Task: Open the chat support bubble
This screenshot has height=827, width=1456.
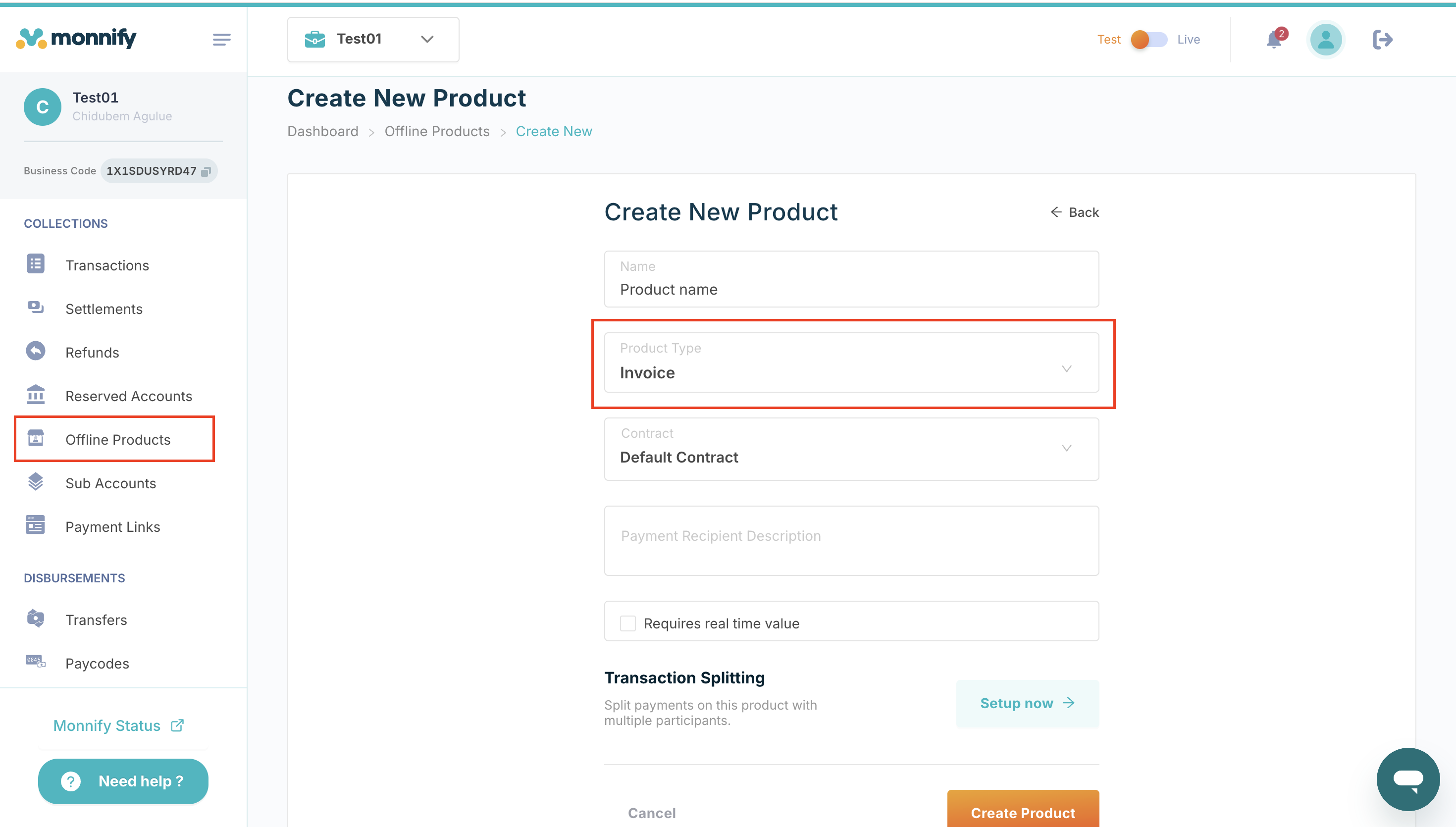Action: click(x=1407, y=779)
